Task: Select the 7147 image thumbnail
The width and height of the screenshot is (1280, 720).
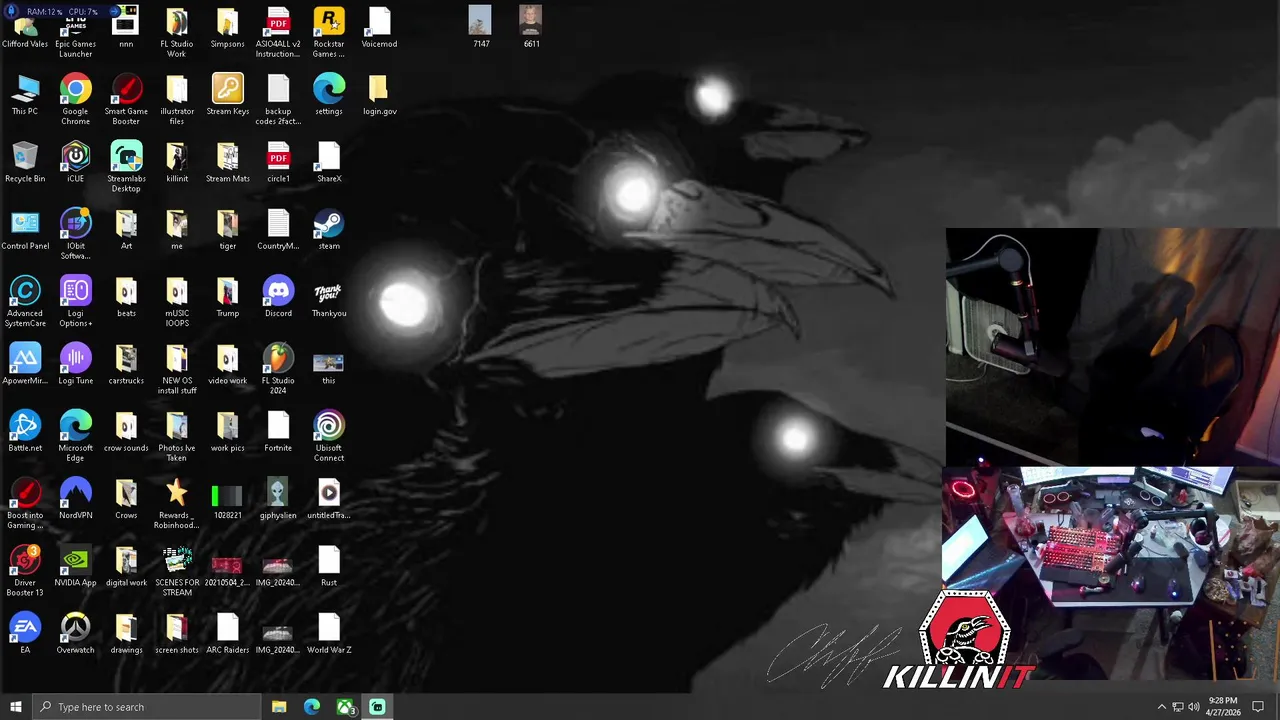Action: (x=481, y=27)
